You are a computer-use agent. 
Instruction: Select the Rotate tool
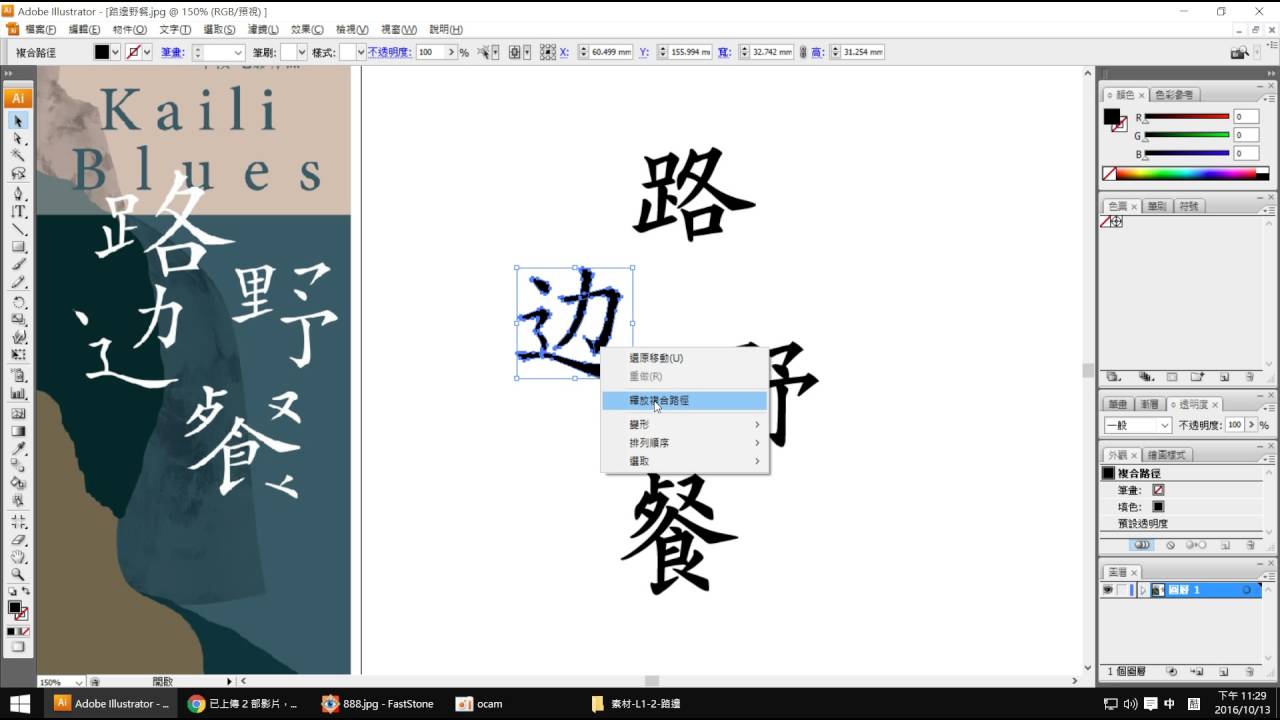[18, 303]
